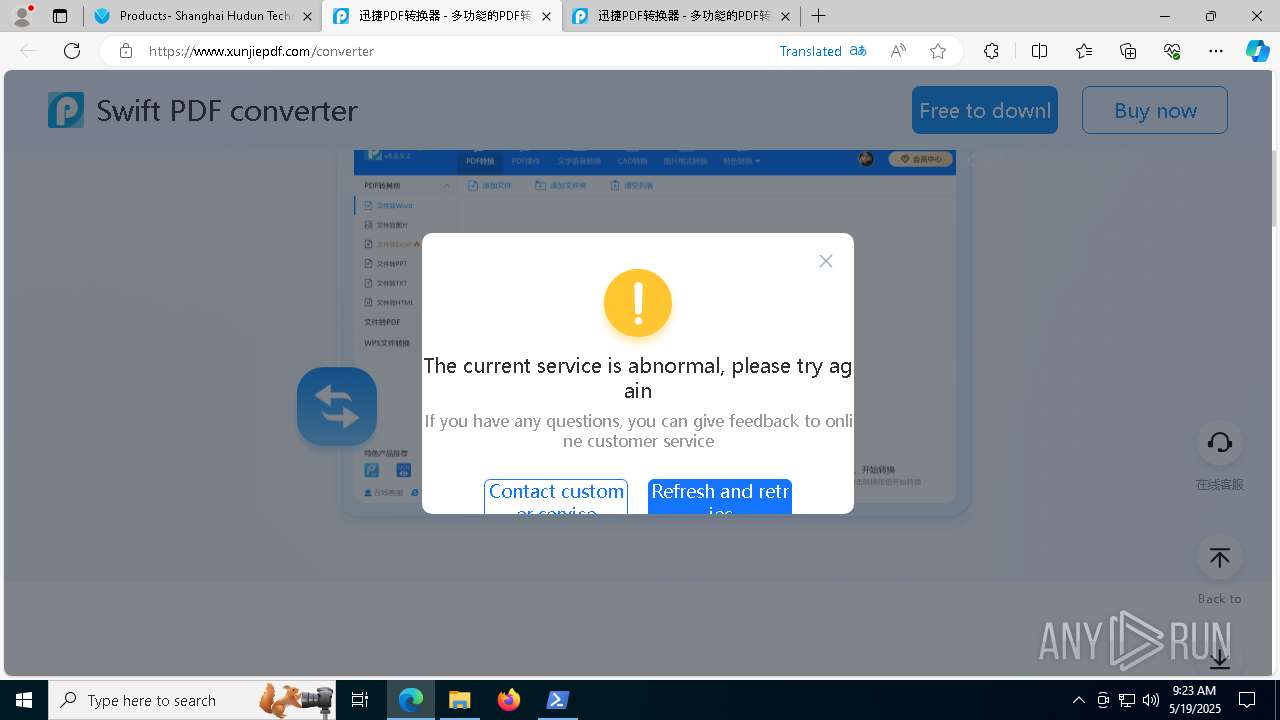Viewport: 1280px width, 720px height.
Task: Click Read aloud icon
Action: 898,51
